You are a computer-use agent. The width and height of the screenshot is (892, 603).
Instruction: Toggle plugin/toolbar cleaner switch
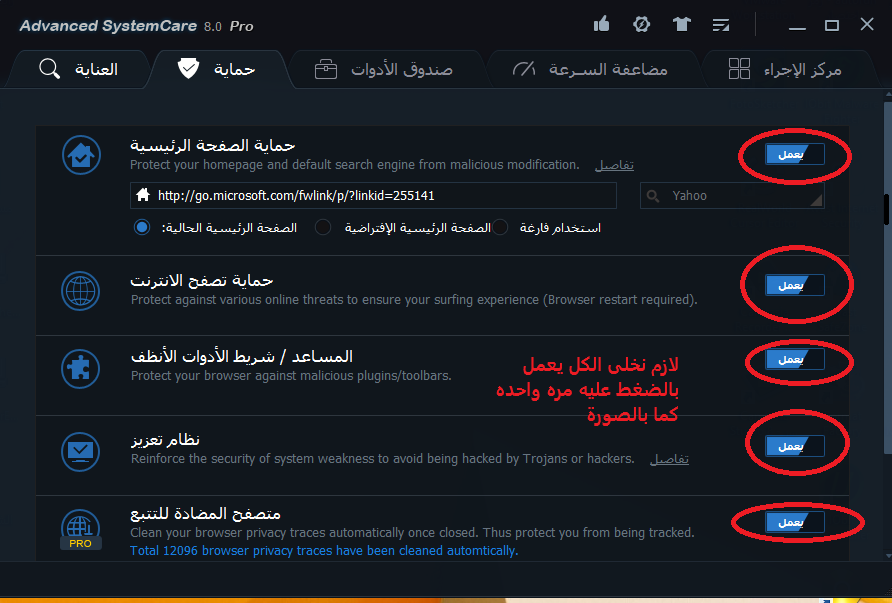(795, 360)
